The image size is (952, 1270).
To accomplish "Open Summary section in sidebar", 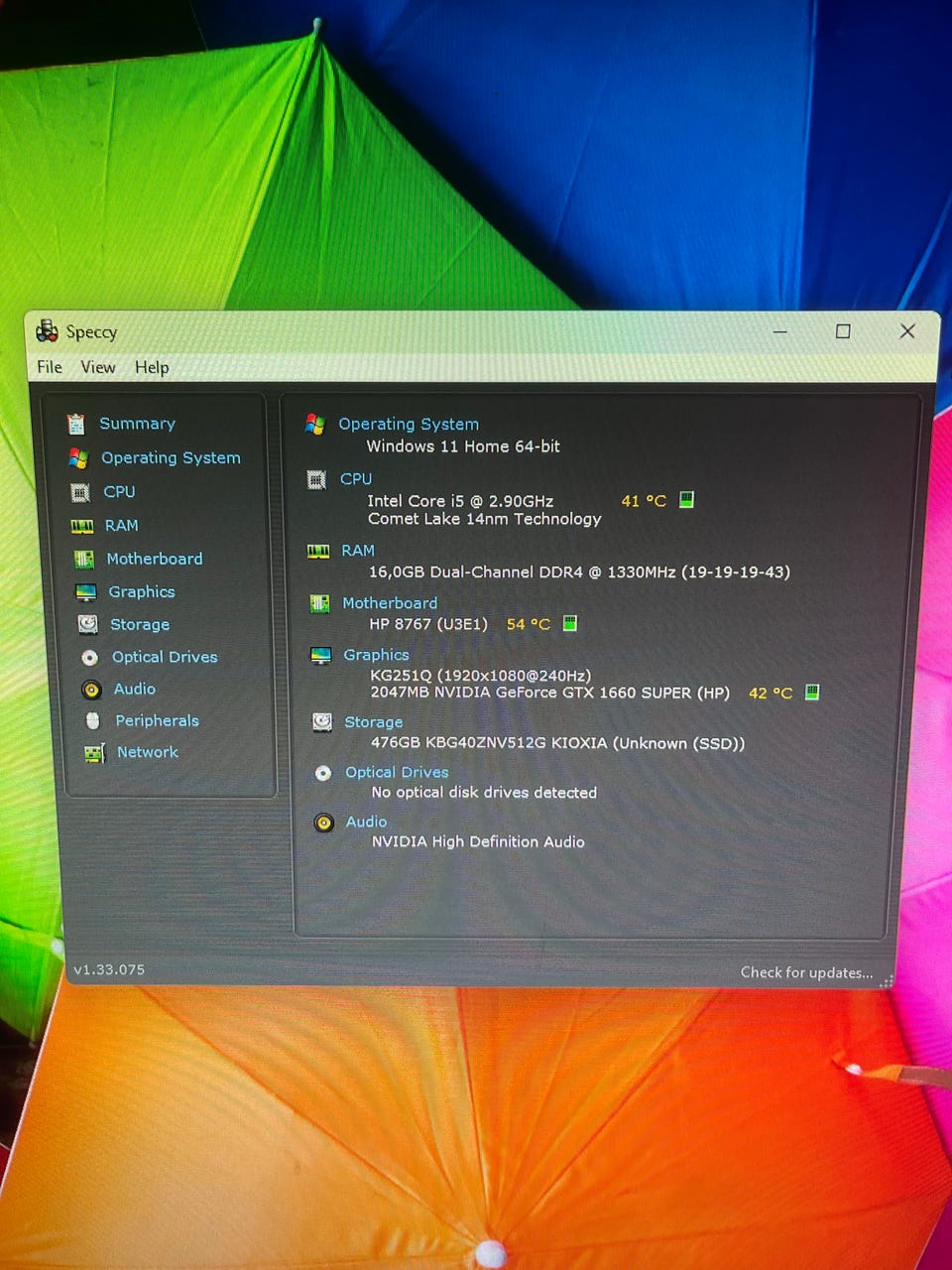I will 137,424.
